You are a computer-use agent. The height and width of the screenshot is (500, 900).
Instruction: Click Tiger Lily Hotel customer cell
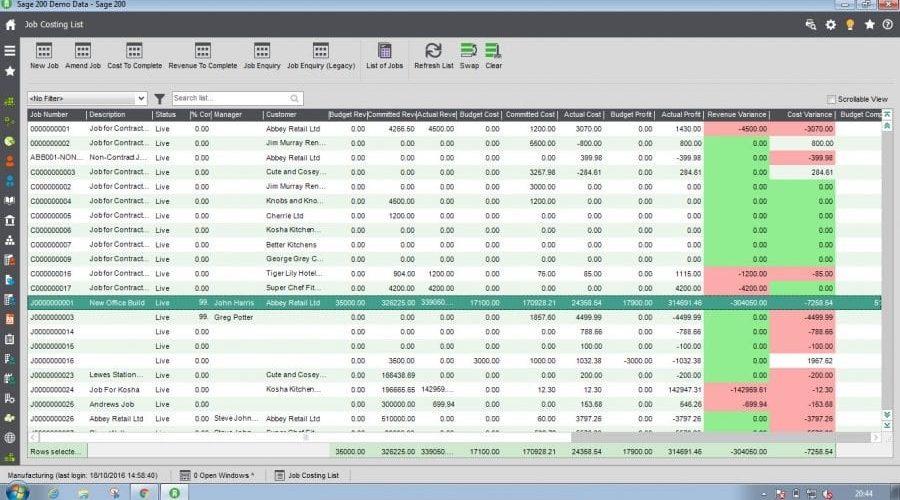294,273
